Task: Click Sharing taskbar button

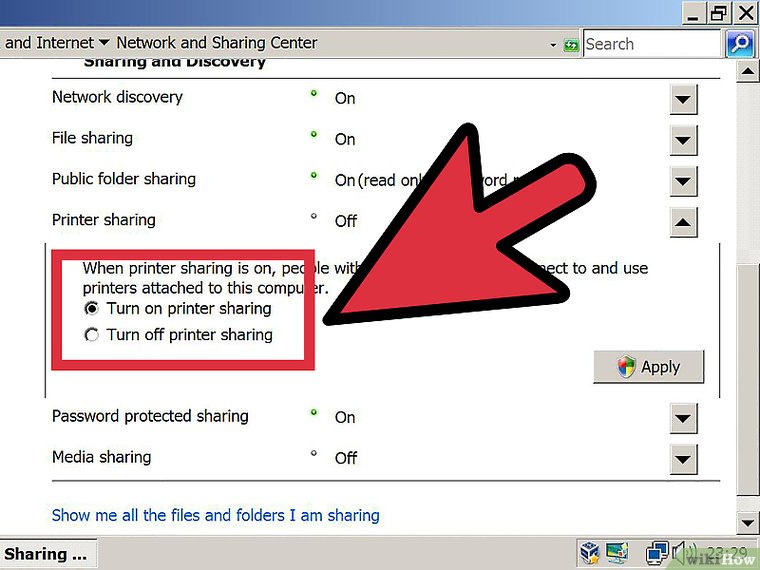Action: (48, 554)
